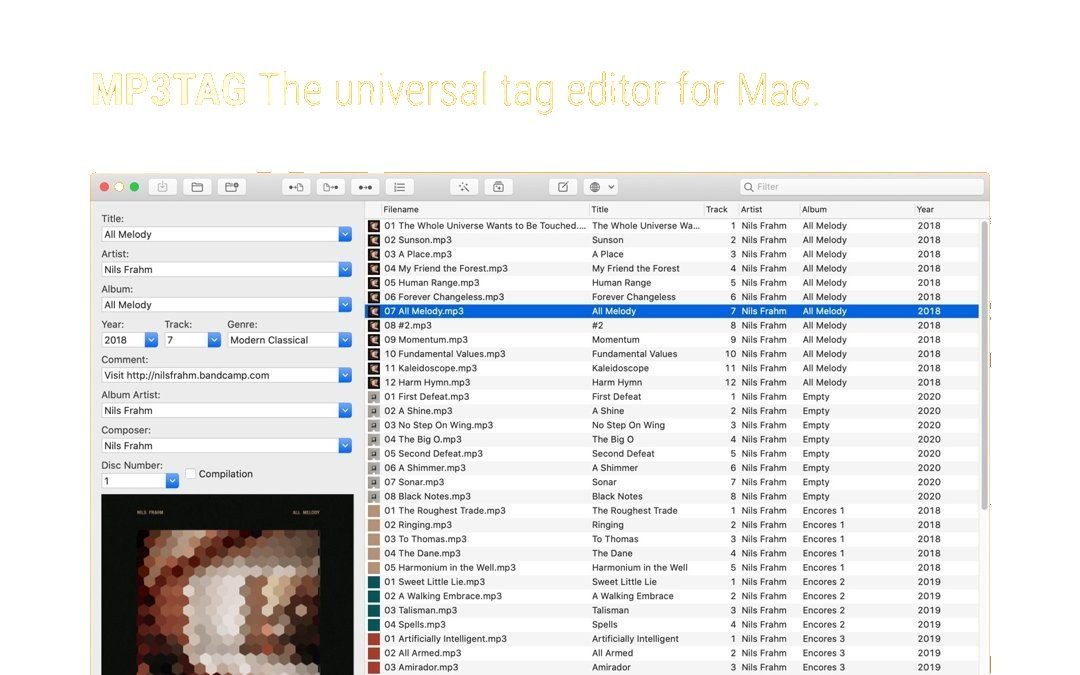Screen dimensions: 1080x675
Task: Click cover icon of 01 First Defeat.mp3
Action: click(374, 397)
